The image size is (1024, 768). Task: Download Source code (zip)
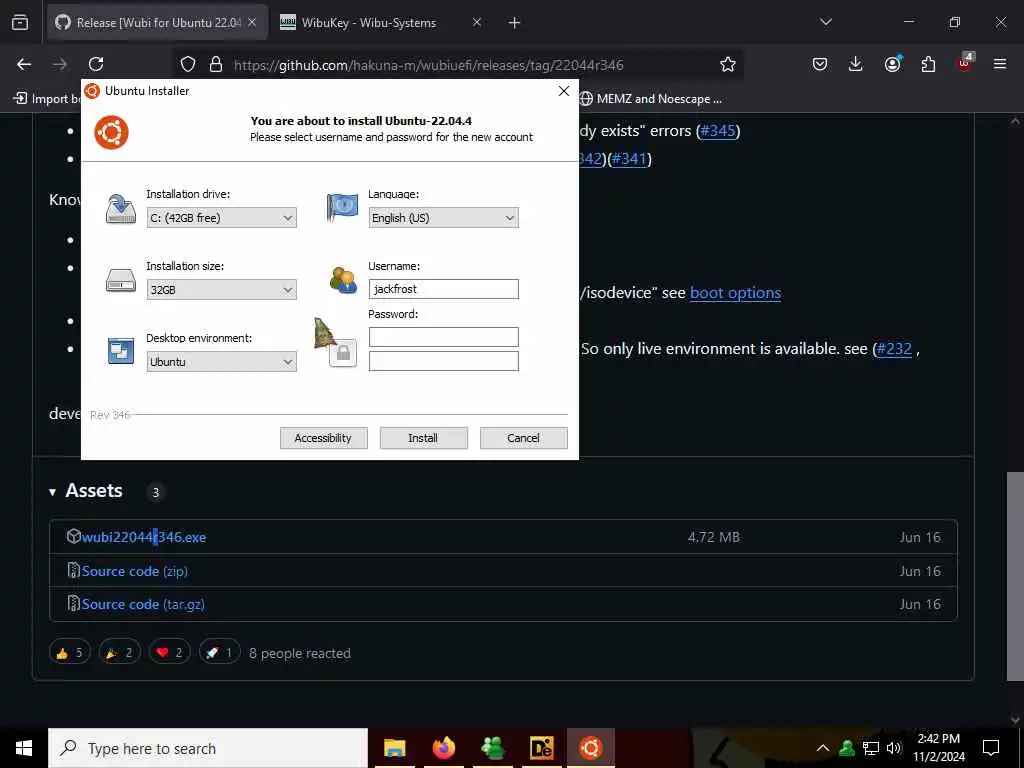coord(135,571)
